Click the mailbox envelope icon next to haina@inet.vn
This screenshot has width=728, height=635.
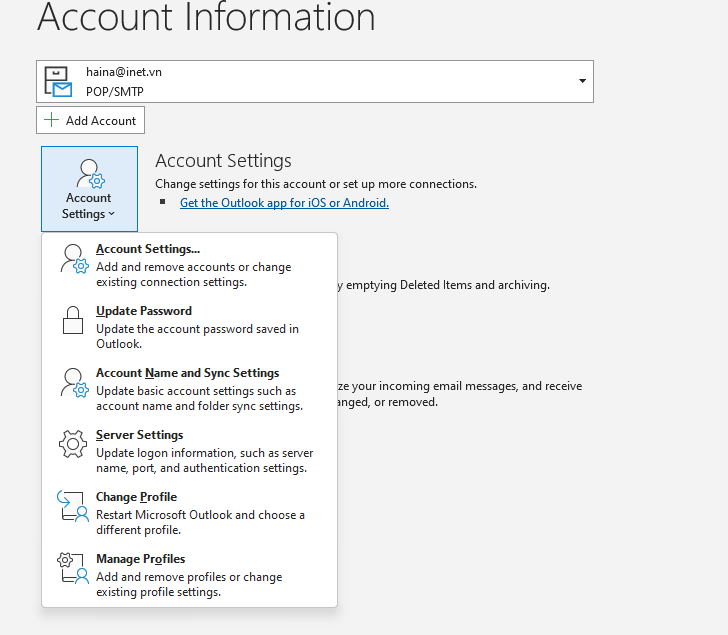tap(58, 81)
